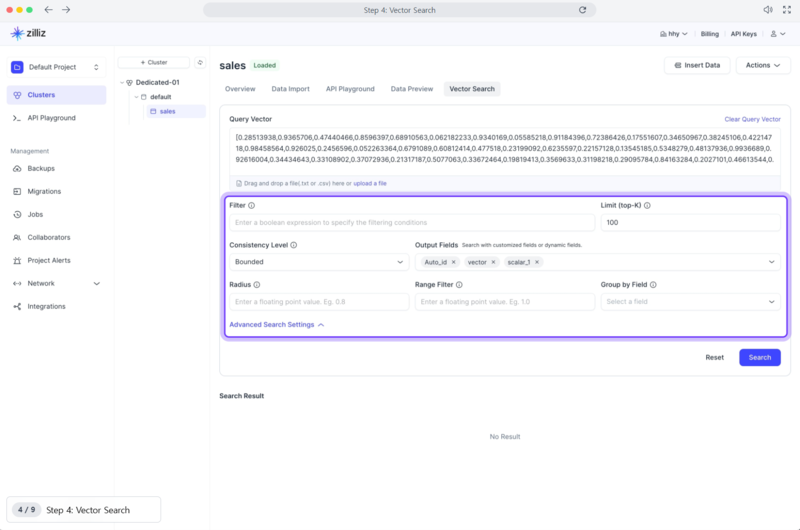
Task: Switch to the API Playground tab
Action: (350, 89)
